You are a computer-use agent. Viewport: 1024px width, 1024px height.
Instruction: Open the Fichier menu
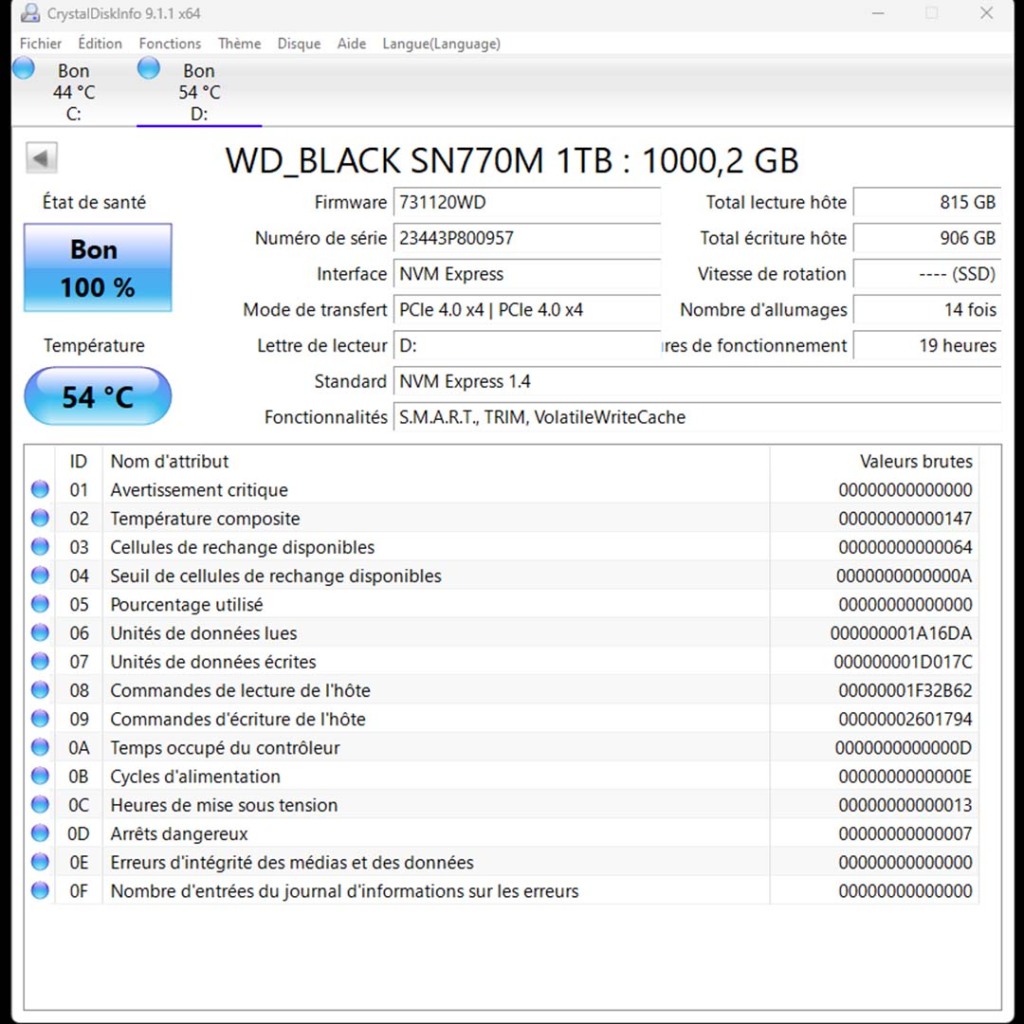click(x=40, y=44)
